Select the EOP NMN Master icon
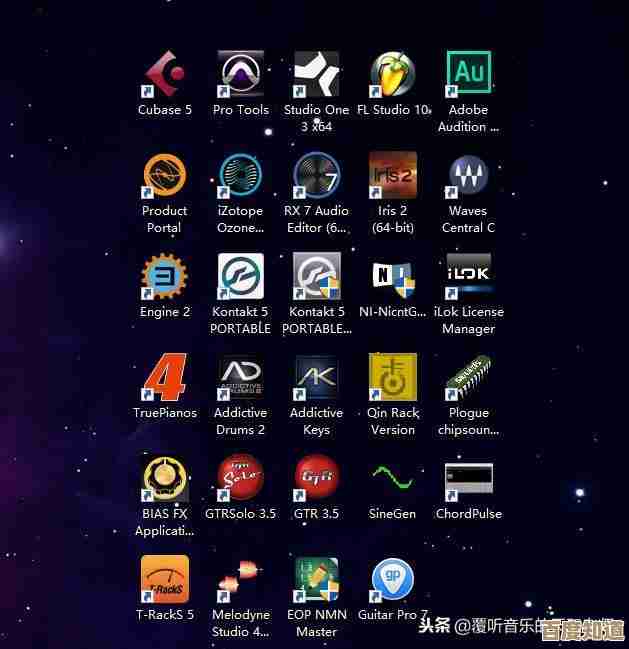This screenshot has height=649, width=629. (317, 579)
